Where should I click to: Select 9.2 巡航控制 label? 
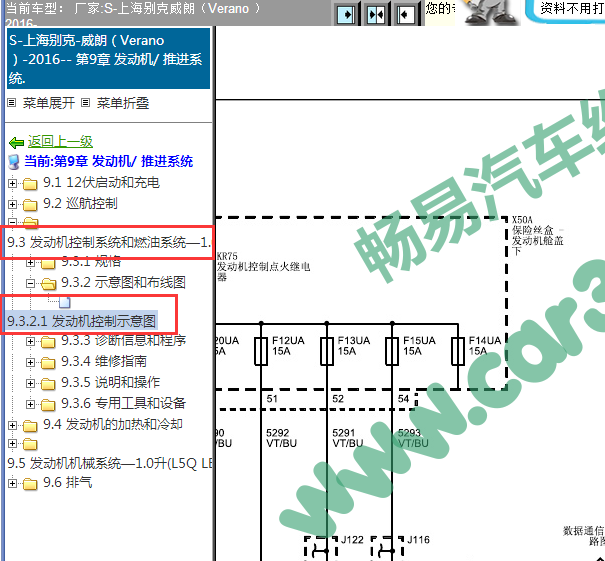80,203
